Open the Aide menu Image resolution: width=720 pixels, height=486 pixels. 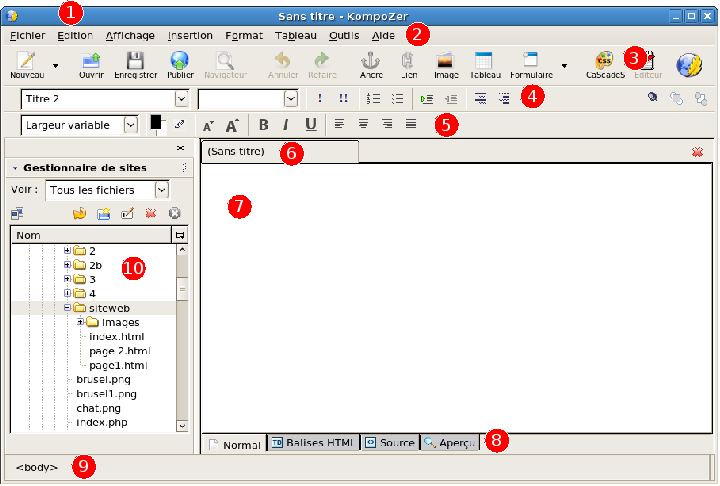[x=383, y=35]
